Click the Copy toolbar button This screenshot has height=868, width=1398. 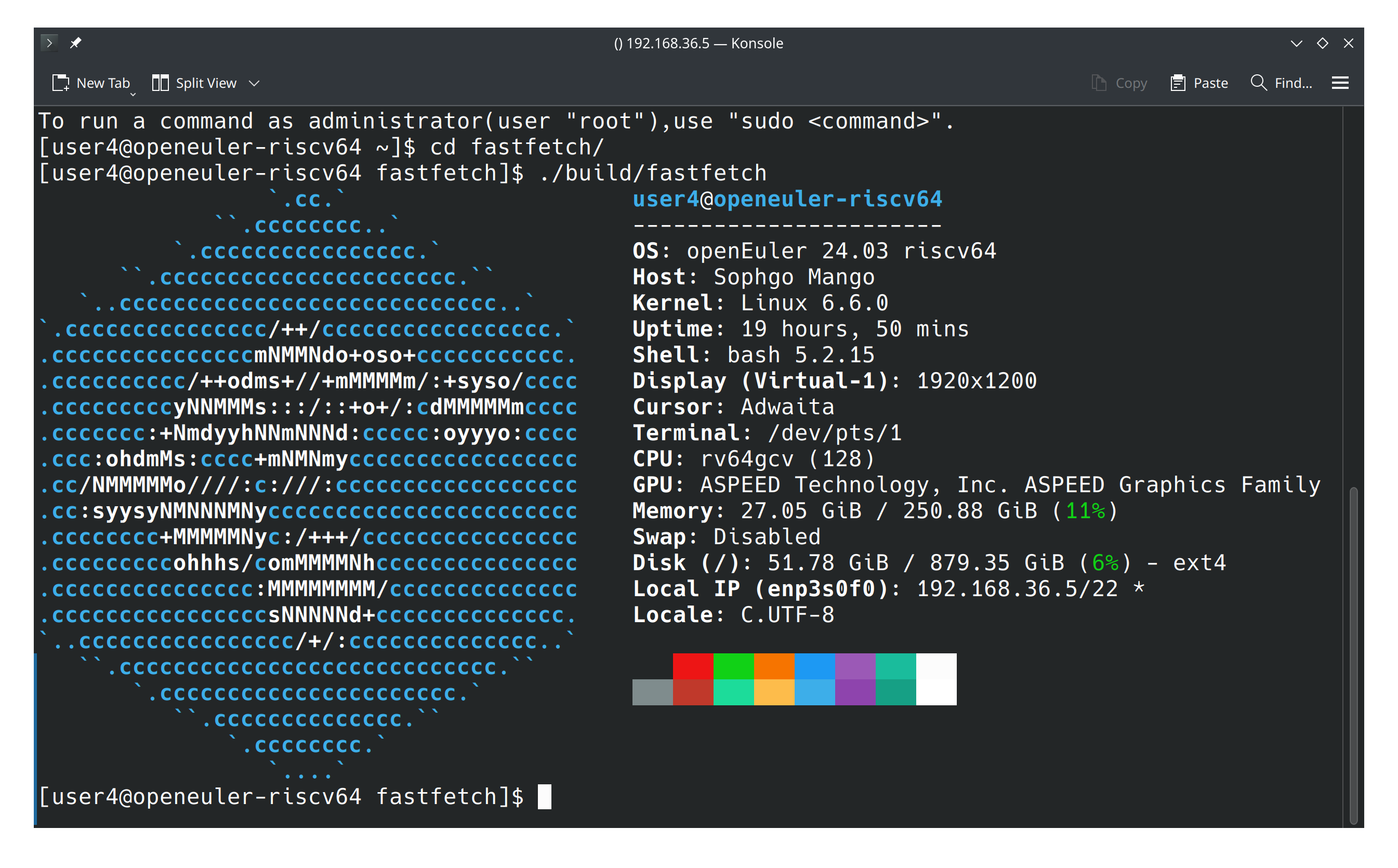pos(1118,83)
